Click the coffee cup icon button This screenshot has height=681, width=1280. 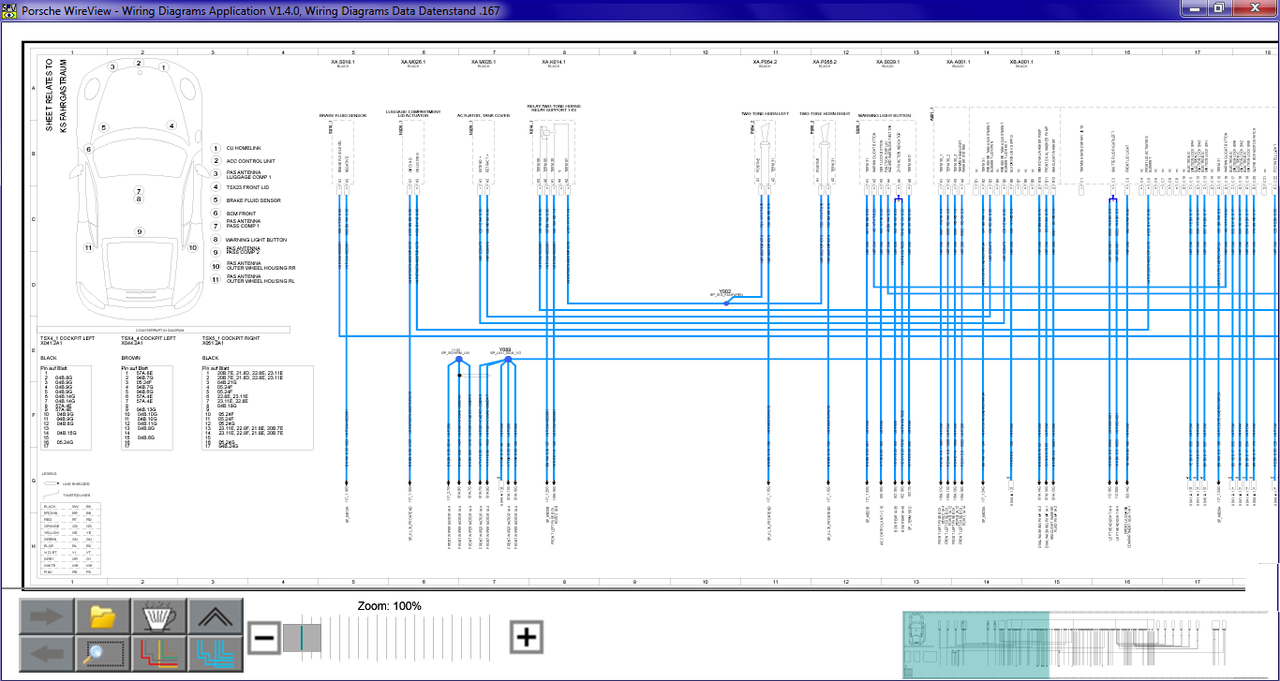tap(160, 617)
